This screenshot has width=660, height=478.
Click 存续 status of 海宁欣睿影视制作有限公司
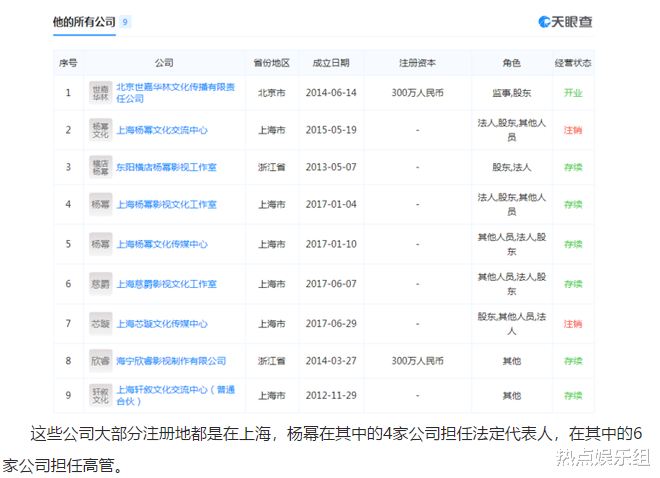point(573,361)
